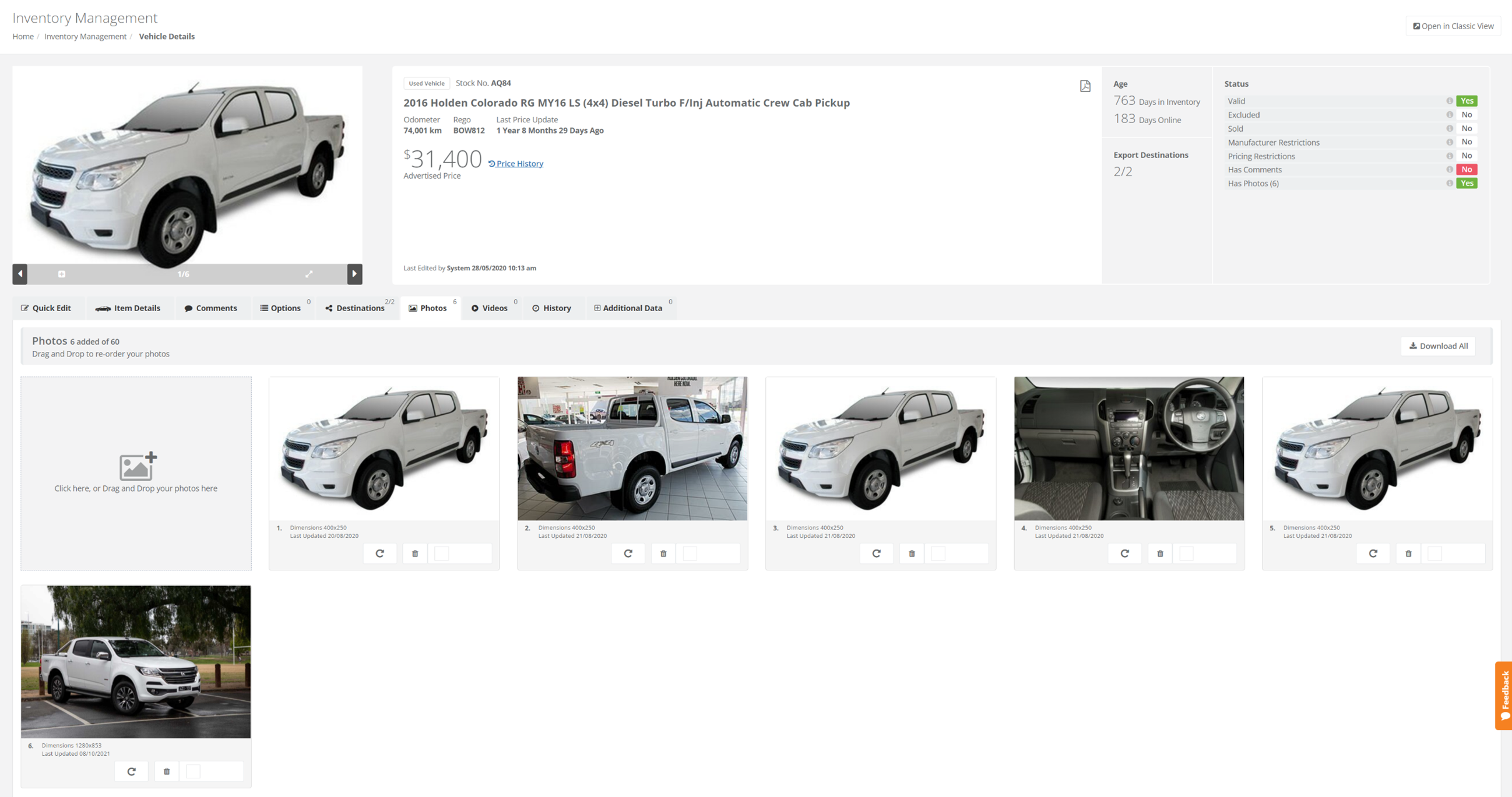Viewport: 1512px width, 797px height.
Task: Open the PDF document icon beside vehicle title
Action: point(1085,86)
